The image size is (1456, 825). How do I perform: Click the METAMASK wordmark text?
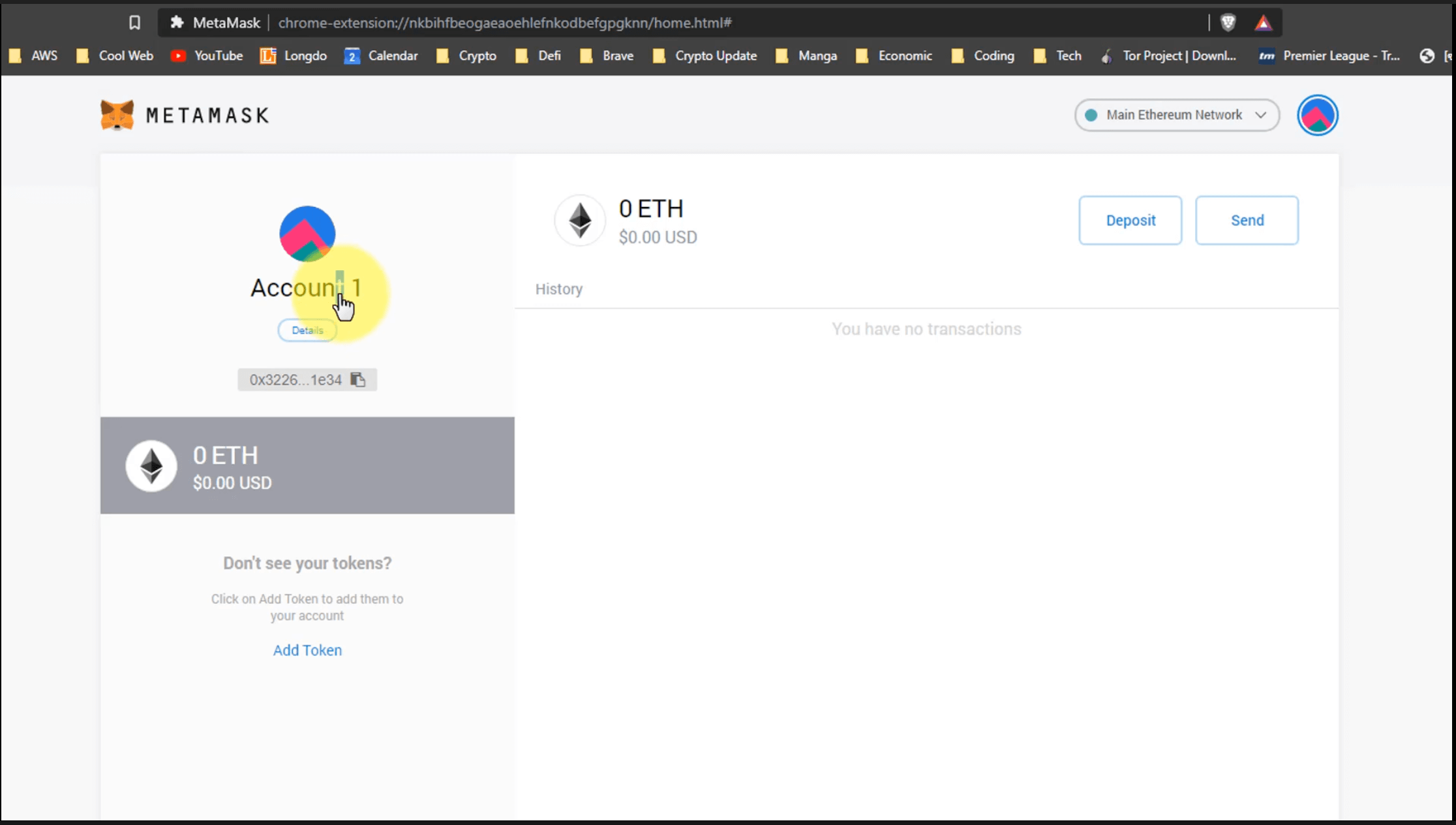pos(207,116)
